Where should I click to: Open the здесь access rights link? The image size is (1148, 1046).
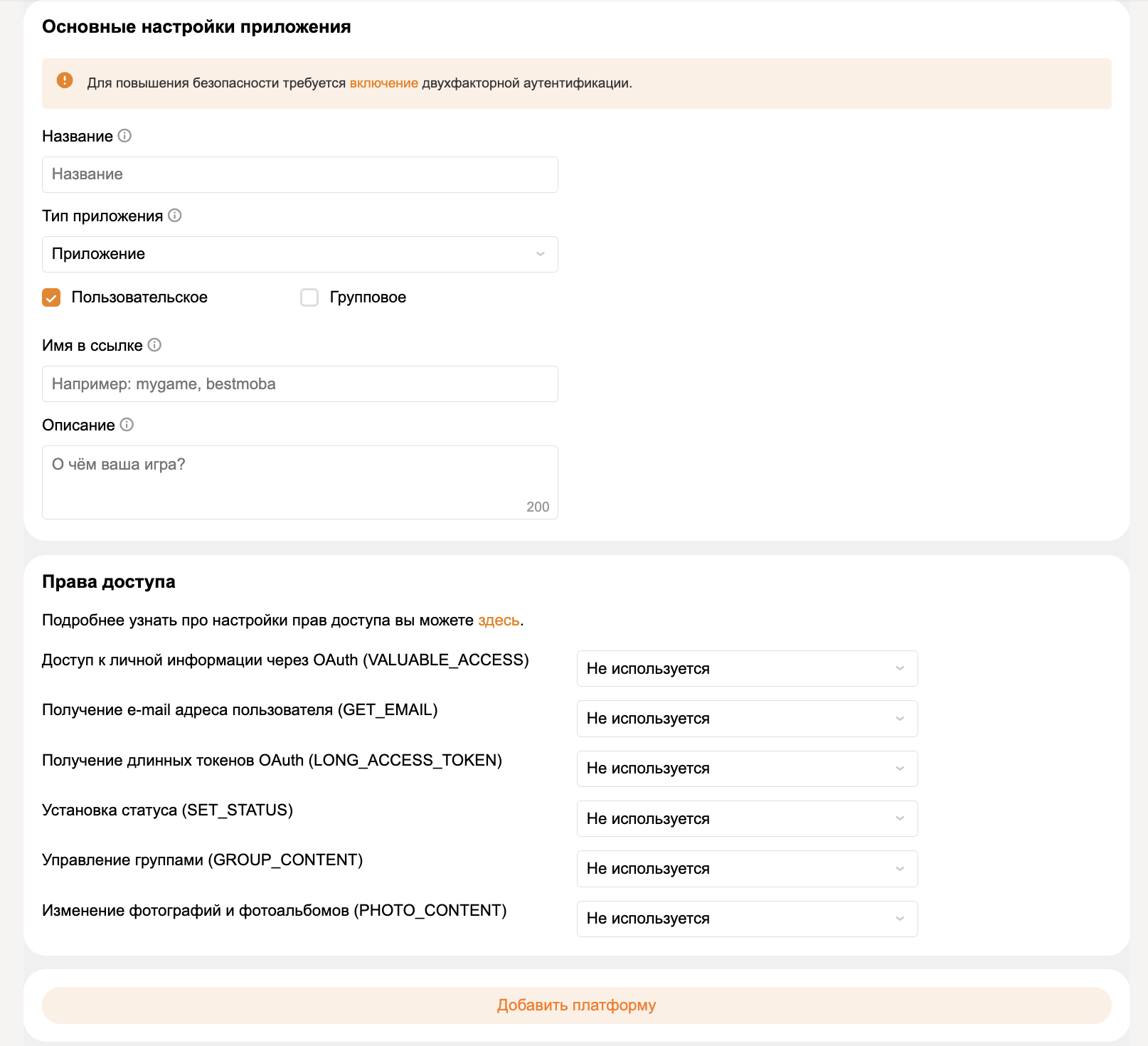point(499,620)
